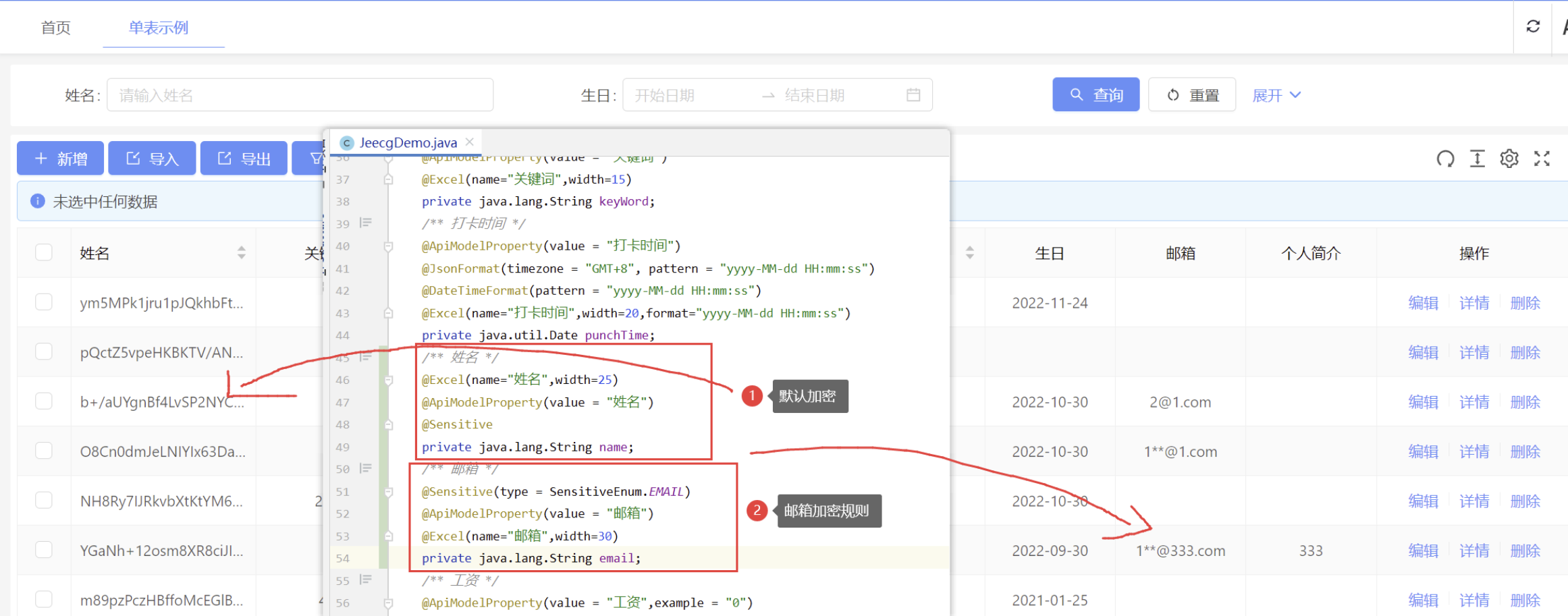Open the table column settings gear
Image resolution: width=1568 pixels, height=616 pixels.
1509,159
